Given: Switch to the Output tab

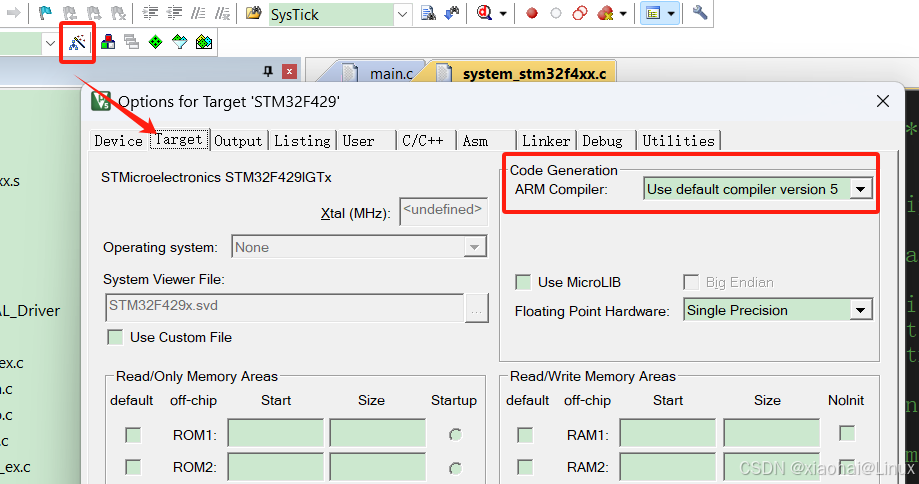Looking at the screenshot, I should (x=238, y=141).
